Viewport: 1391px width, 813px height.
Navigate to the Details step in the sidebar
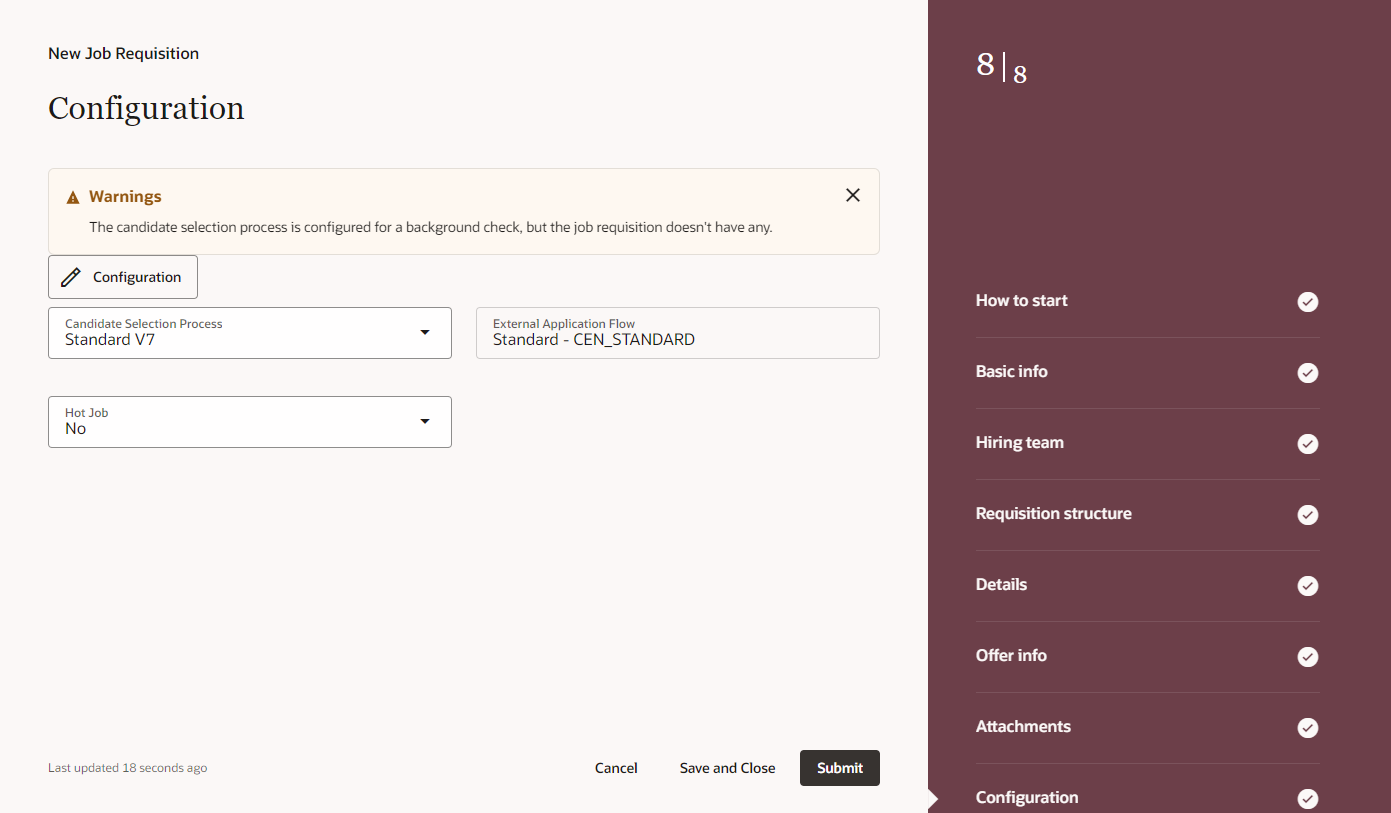(x=1001, y=584)
